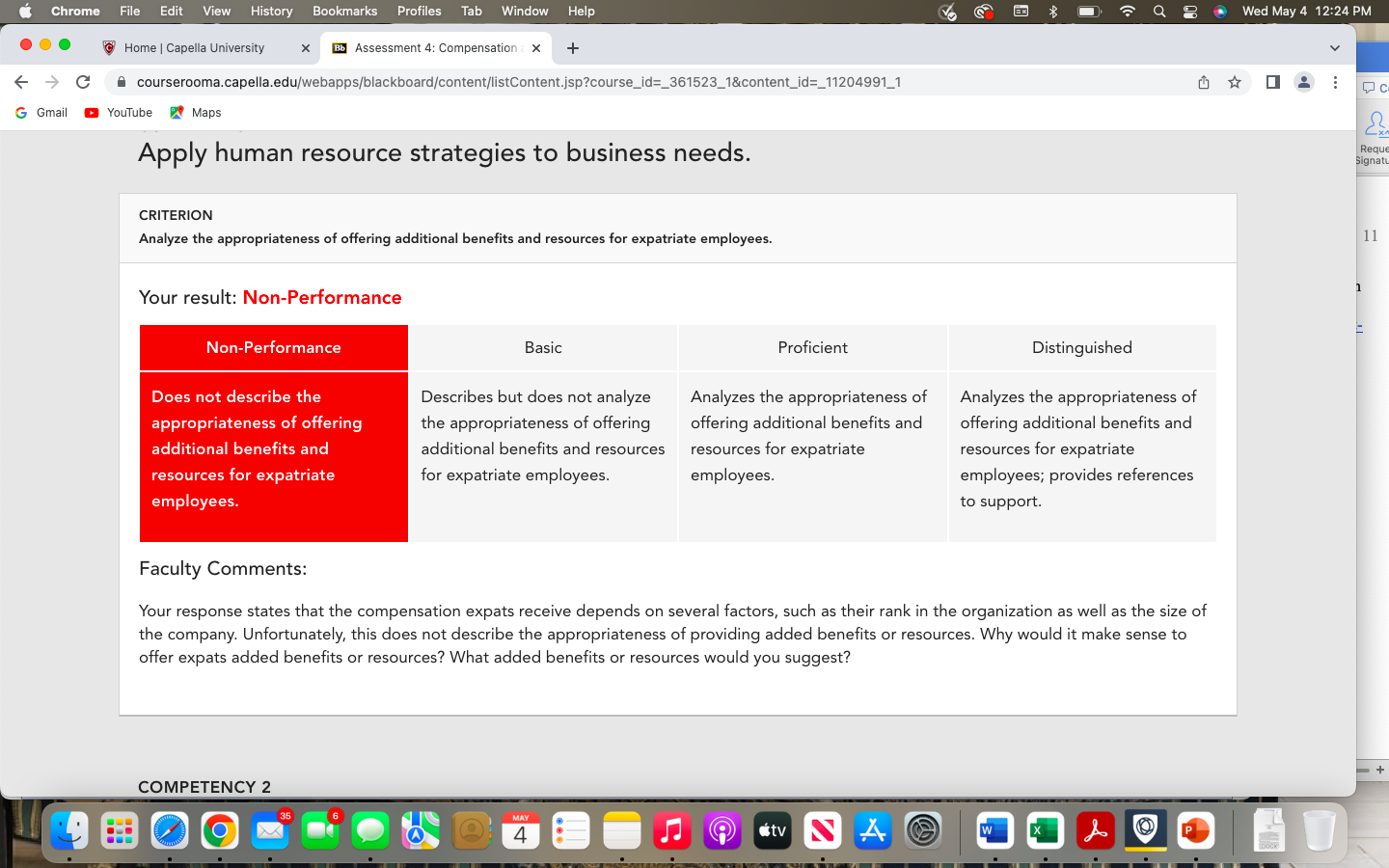
Task: Open Finder from the Dock
Action: [69, 830]
